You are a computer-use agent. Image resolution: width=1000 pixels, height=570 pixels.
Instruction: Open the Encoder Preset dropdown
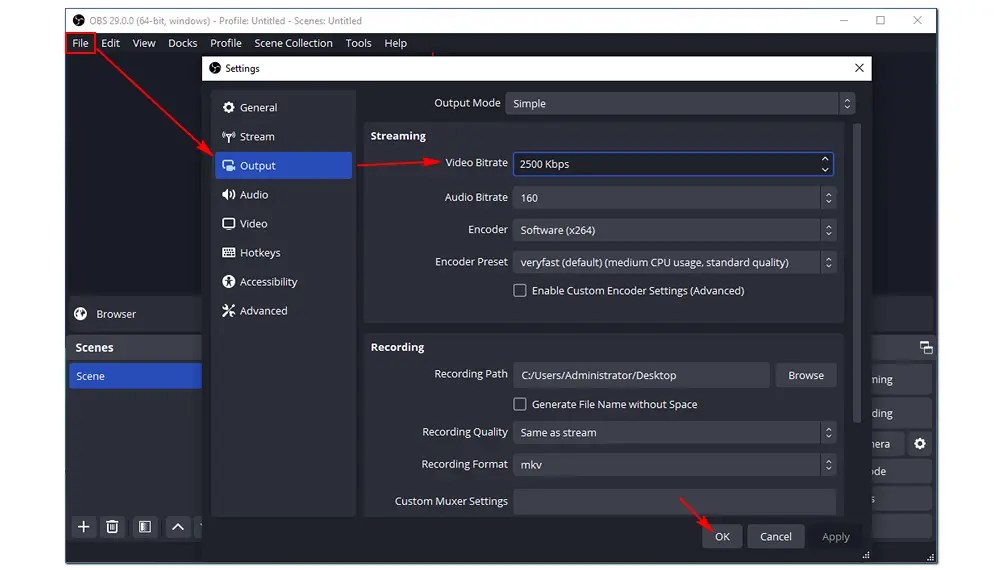click(x=674, y=262)
